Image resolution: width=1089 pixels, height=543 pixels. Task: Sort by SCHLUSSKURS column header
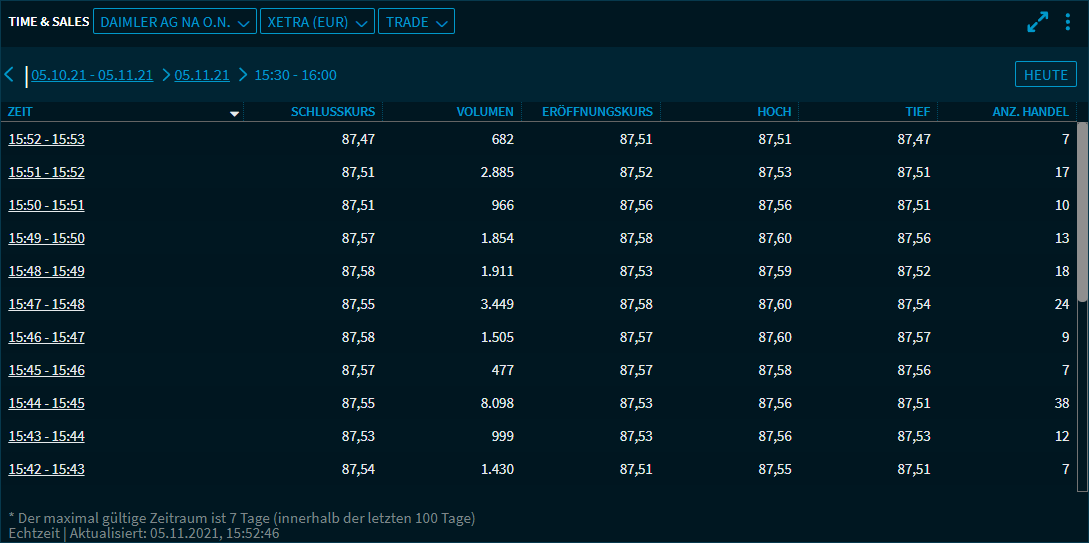[x=333, y=112]
